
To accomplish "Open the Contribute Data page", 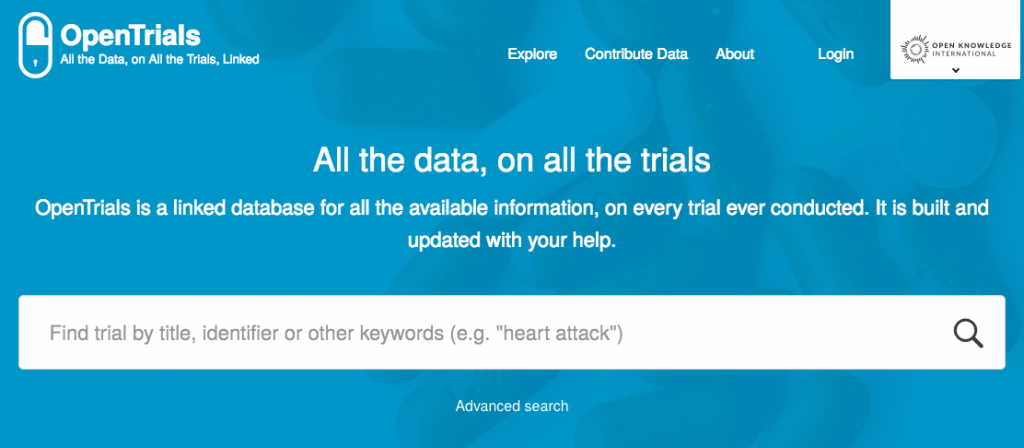I will pyautogui.click(x=636, y=54).
